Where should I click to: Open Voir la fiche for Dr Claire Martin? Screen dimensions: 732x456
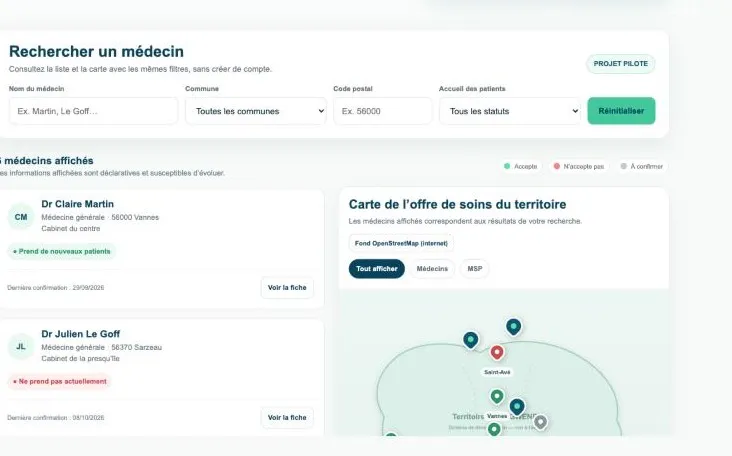[287, 288]
